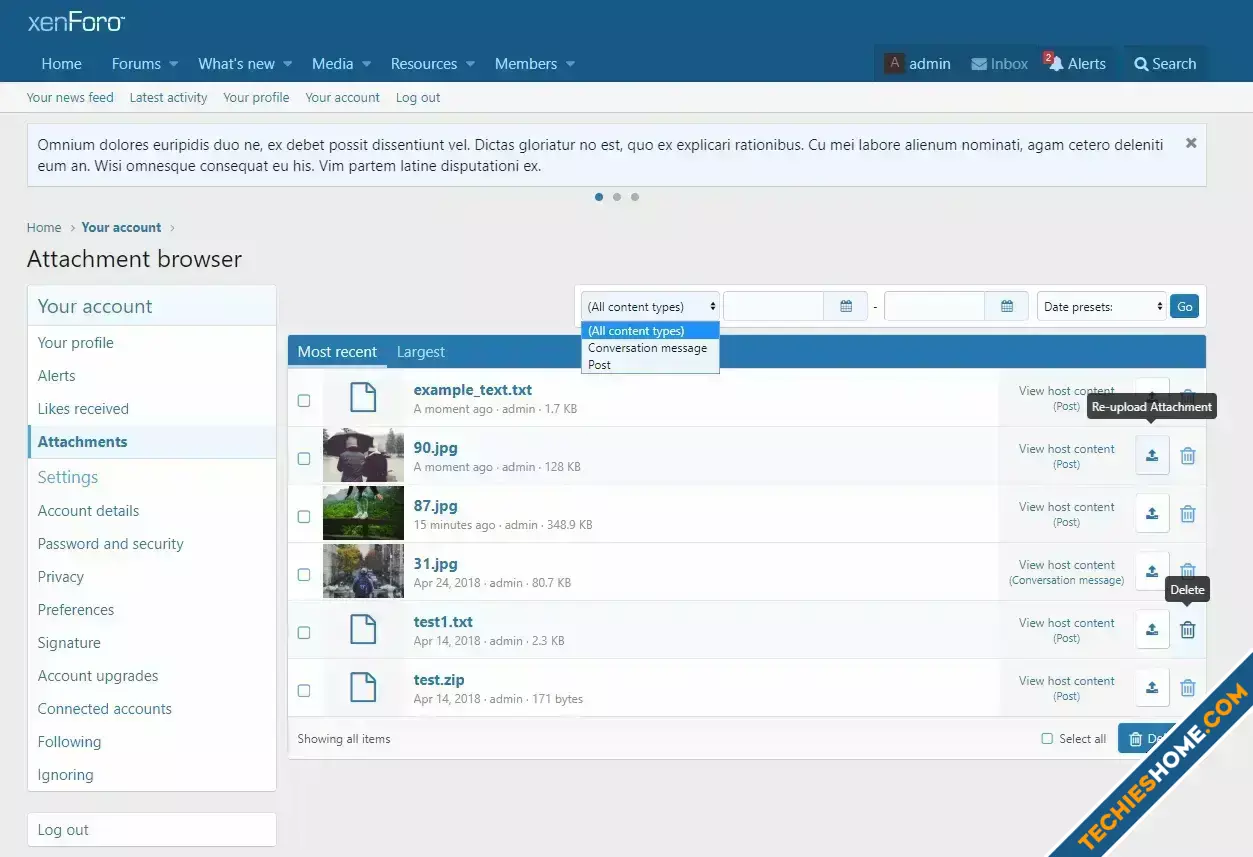Enable the Select all checkbox
Image resolution: width=1253 pixels, height=857 pixels.
click(x=1047, y=739)
